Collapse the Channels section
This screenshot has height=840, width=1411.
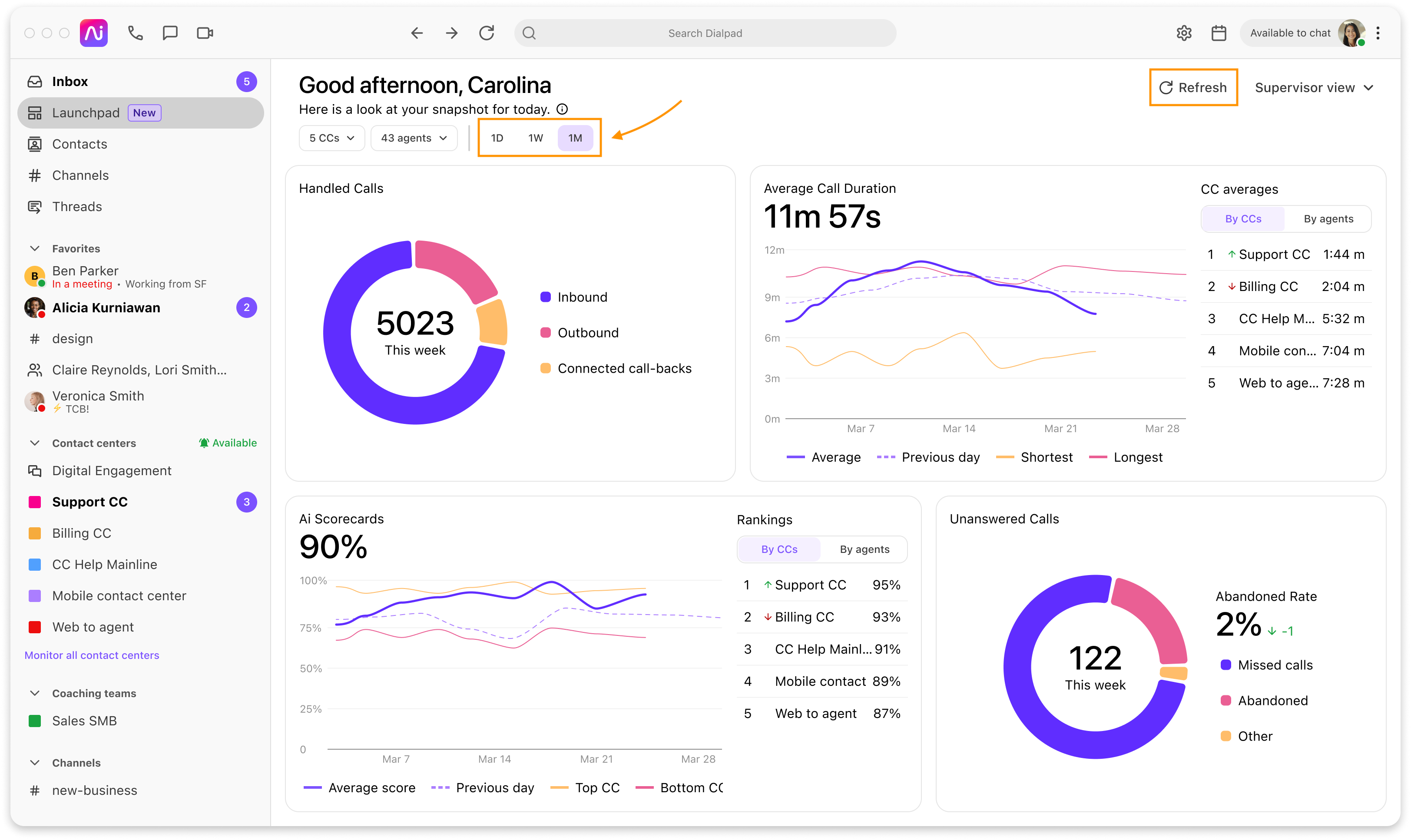pos(34,762)
